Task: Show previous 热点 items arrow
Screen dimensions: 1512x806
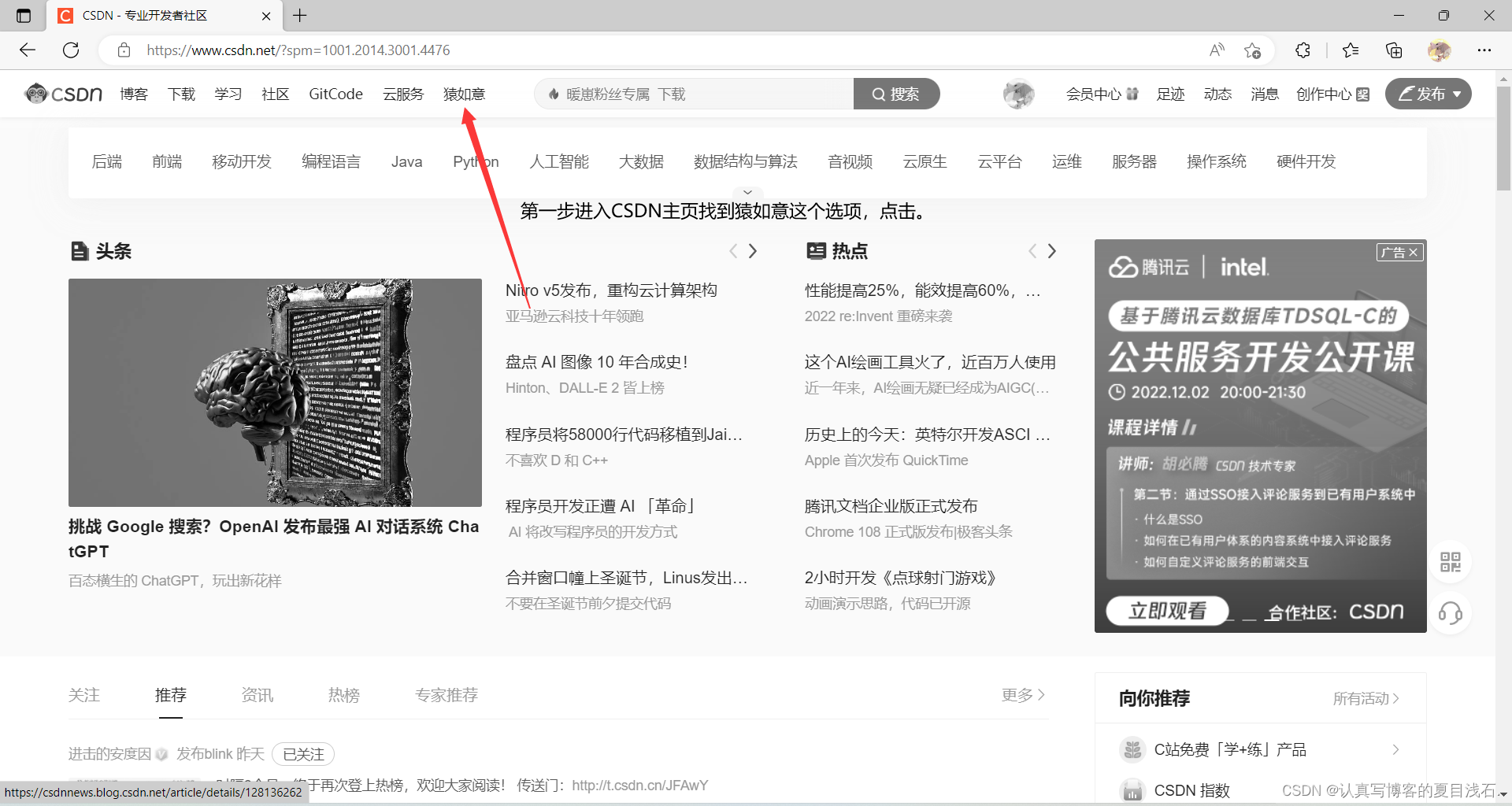Action: pyautogui.click(x=1032, y=251)
